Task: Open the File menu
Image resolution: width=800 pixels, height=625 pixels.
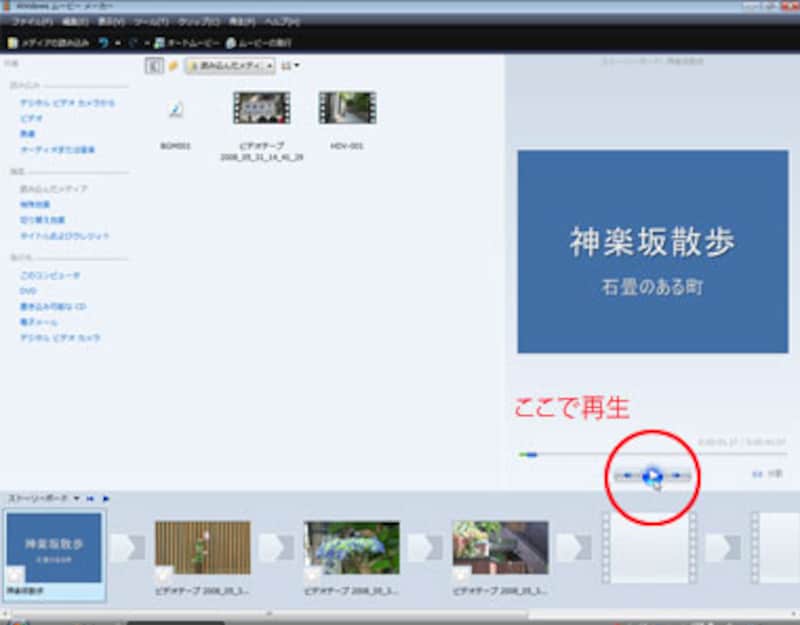Action: [x=32, y=21]
